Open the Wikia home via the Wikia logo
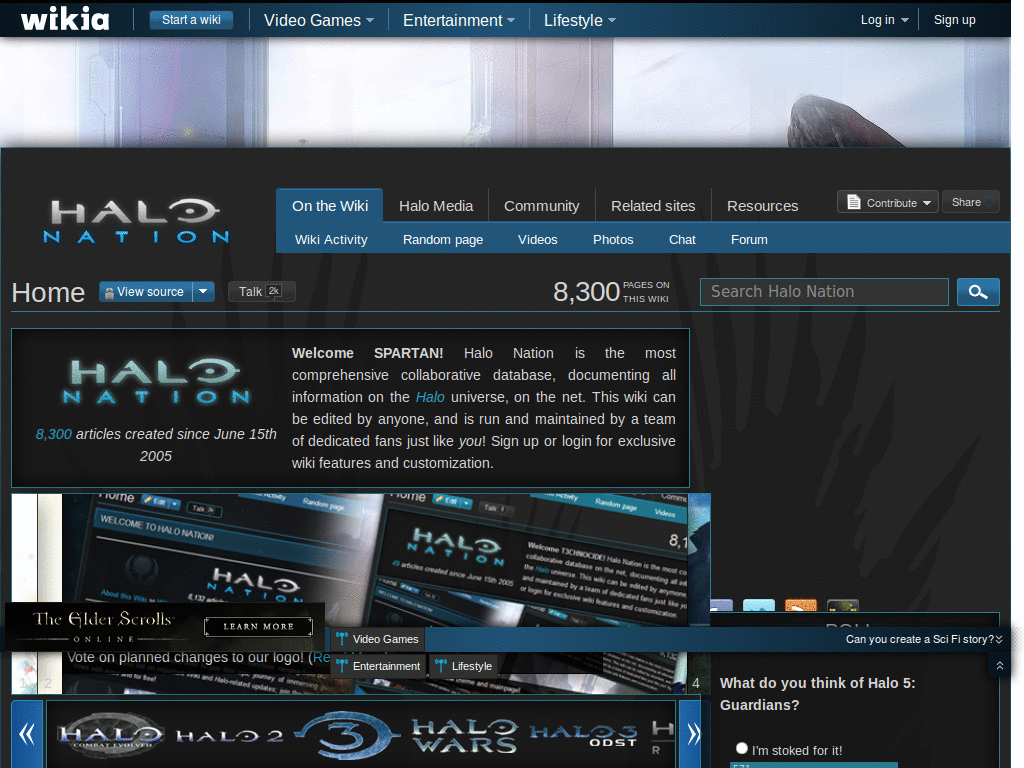Image resolution: width=1024 pixels, height=768 pixels. tap(64, 19)
